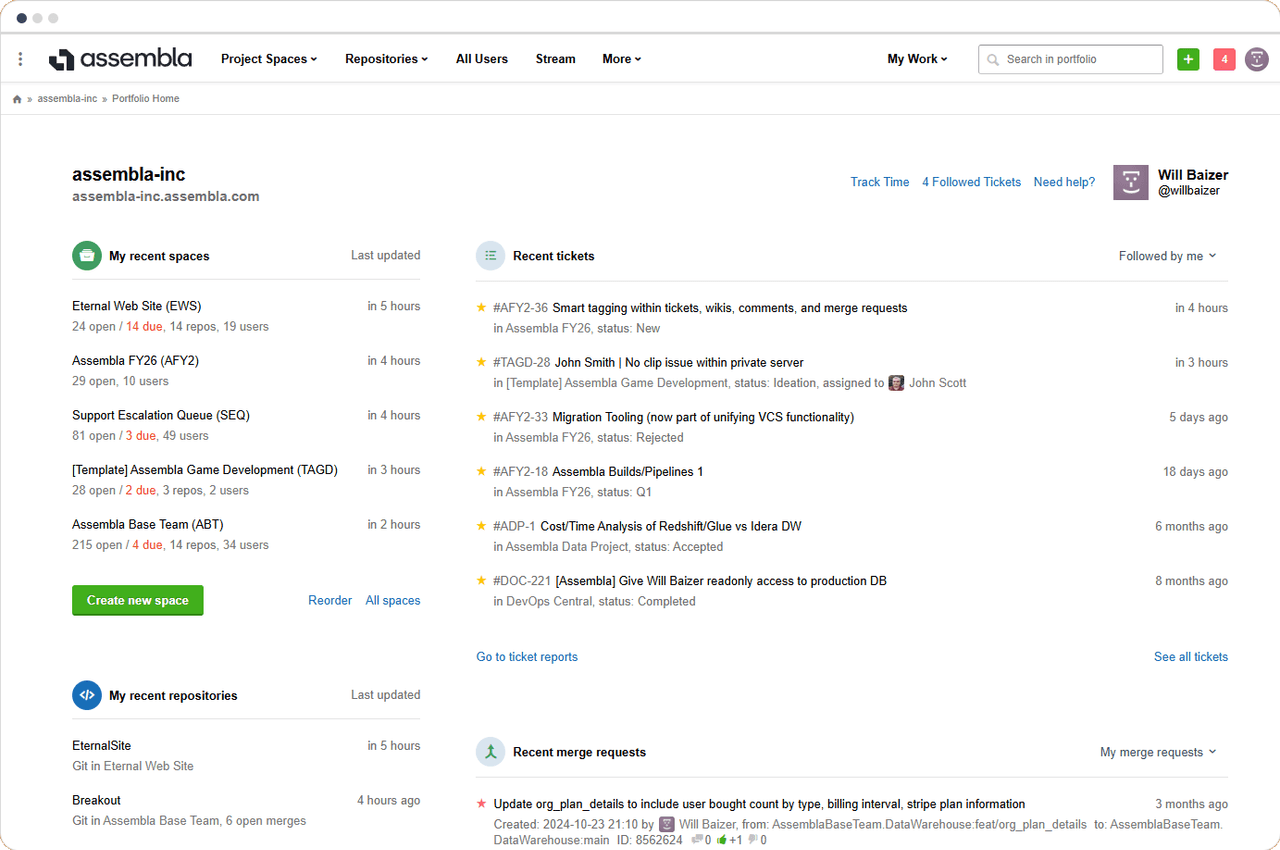Screen dimensions: 1280x850
Task: Click the search magnifier icon
Action: 993,60
